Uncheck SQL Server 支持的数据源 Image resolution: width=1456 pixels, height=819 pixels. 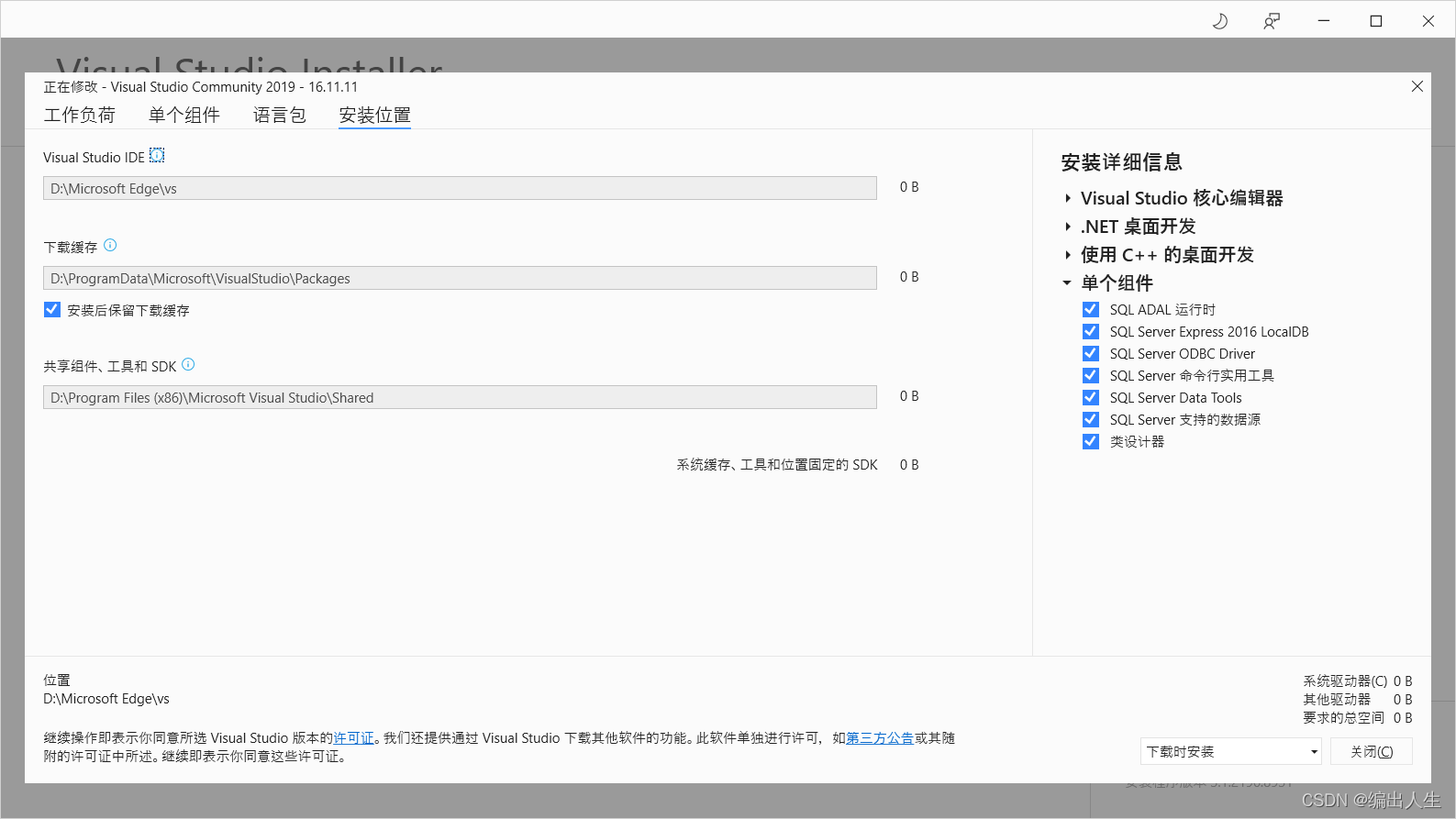(1091, 420)
